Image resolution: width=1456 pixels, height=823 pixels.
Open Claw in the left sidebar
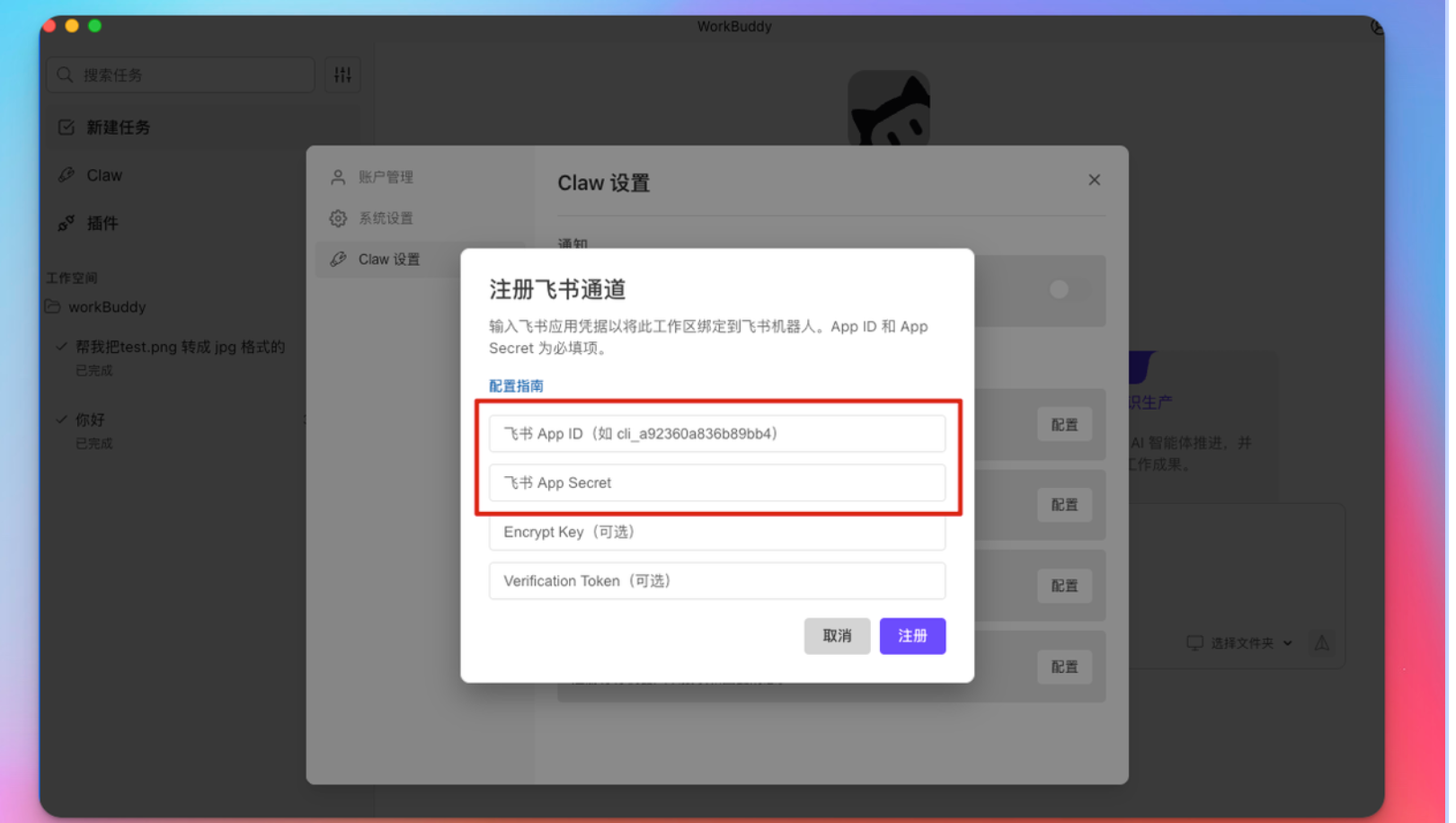(104, 176)
